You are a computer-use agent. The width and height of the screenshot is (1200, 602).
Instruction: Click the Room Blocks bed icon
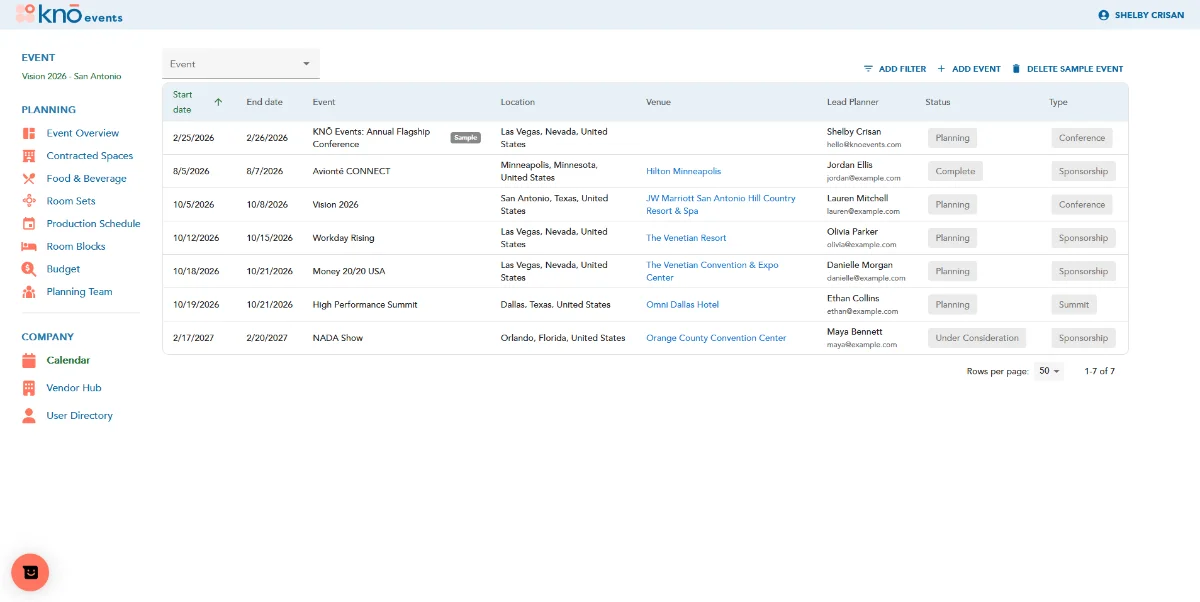point(29,247)
